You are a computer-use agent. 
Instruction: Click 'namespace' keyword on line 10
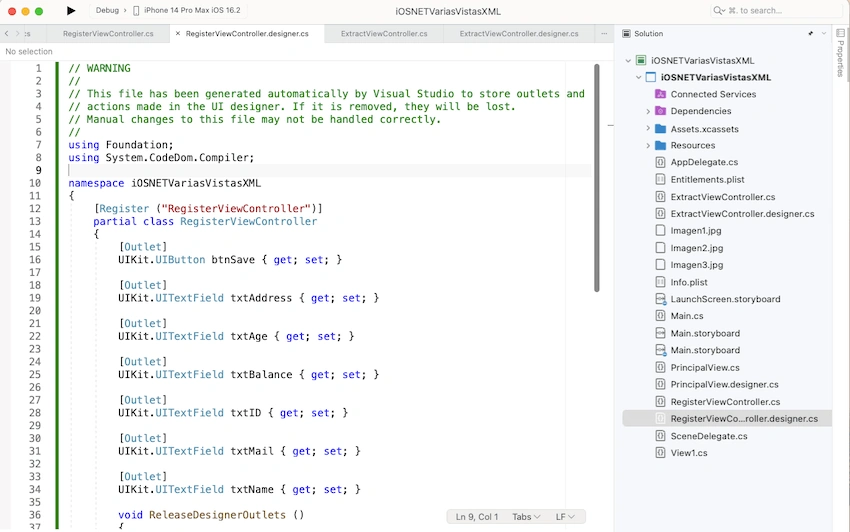tap(96, 183)
